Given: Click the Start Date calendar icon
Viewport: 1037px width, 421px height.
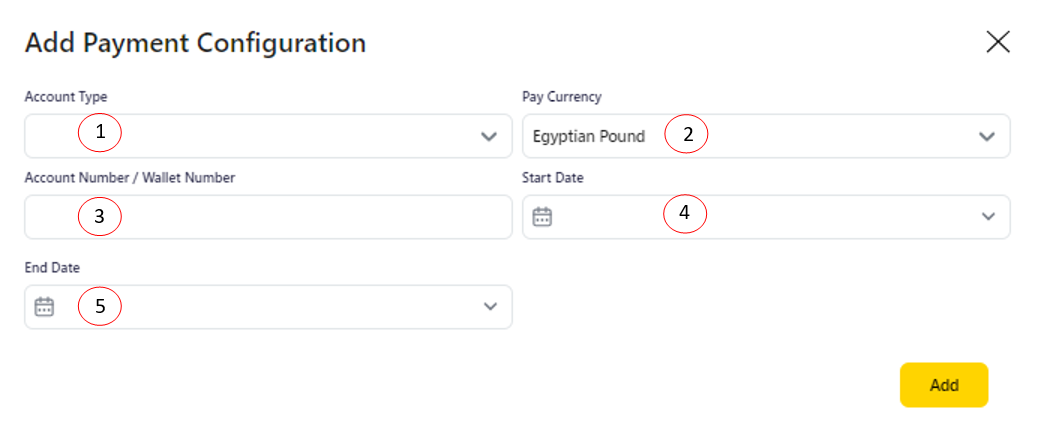Looking at the screenshot, I should click(542, 216).
